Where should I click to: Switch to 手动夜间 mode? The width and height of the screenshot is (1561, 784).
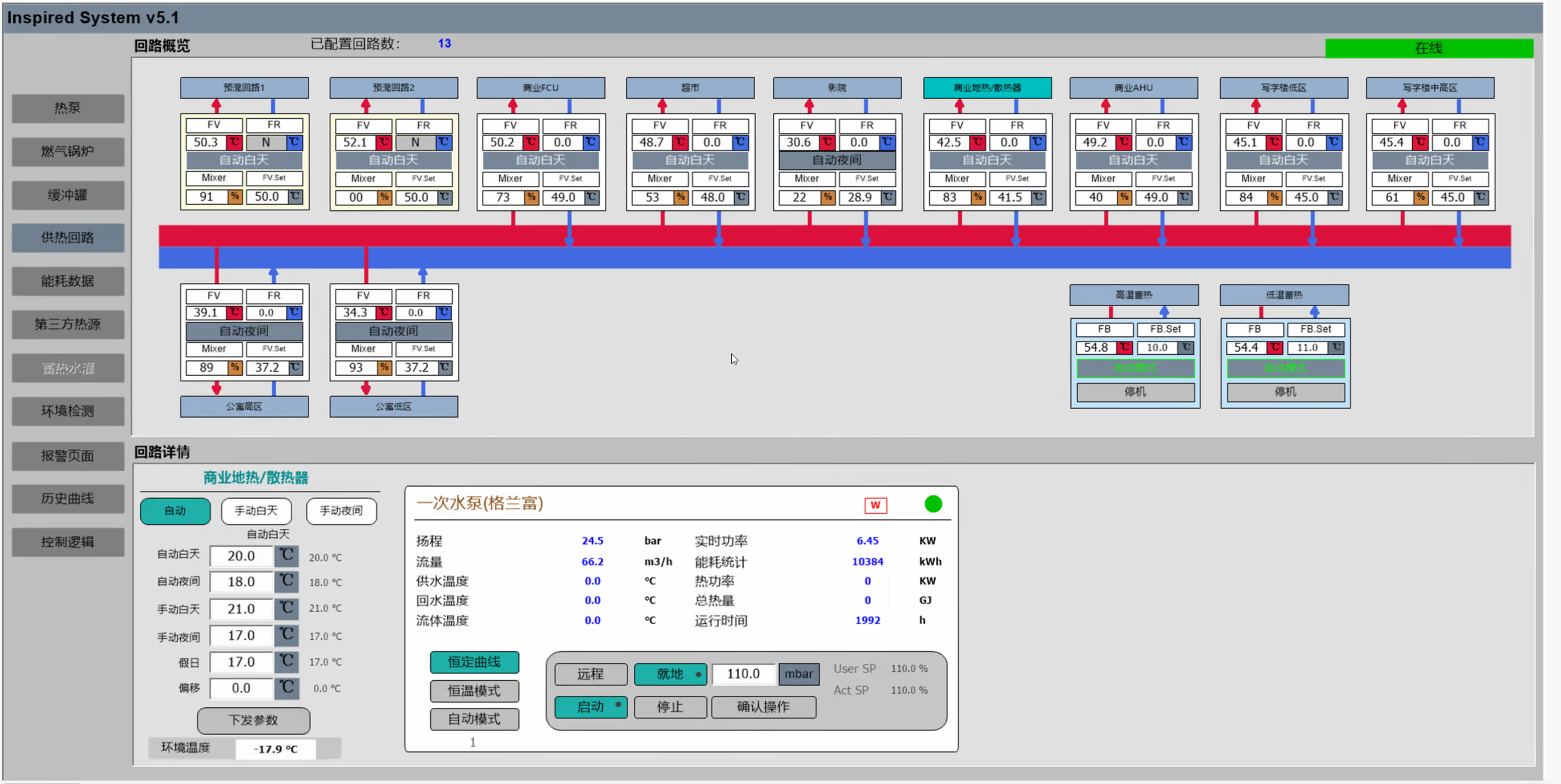[341, 510]
